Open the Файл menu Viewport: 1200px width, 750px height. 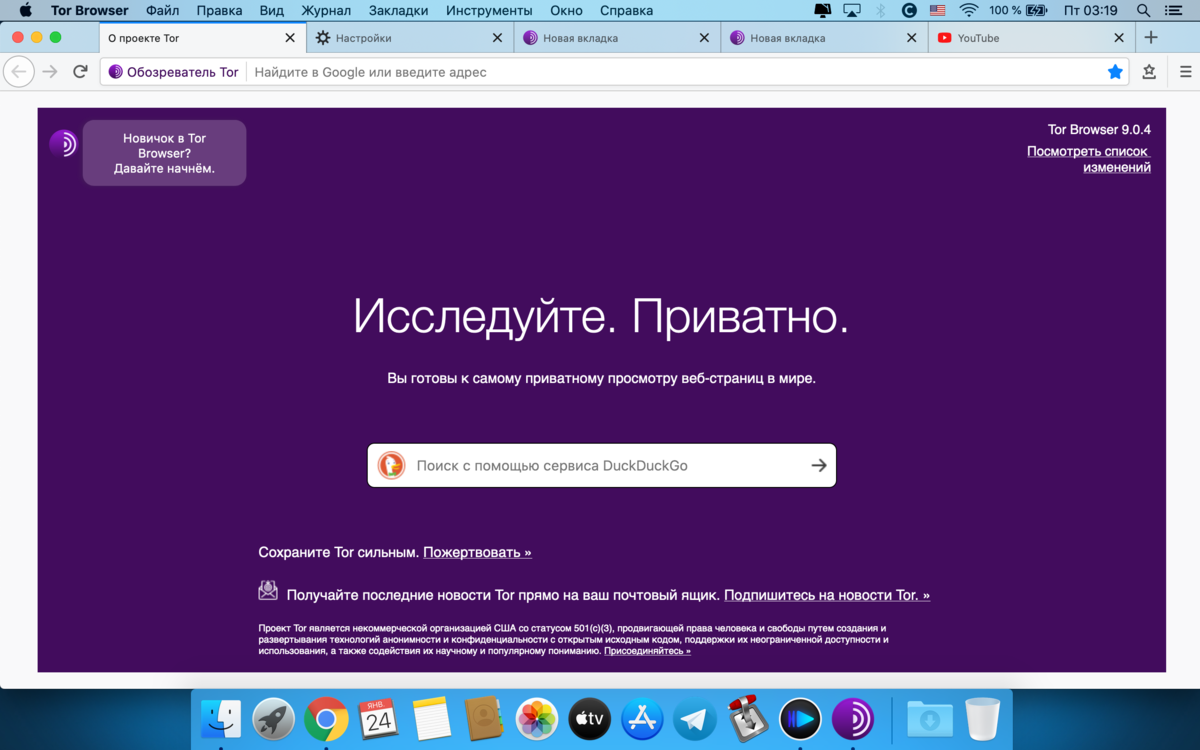(x=163, y=11)
